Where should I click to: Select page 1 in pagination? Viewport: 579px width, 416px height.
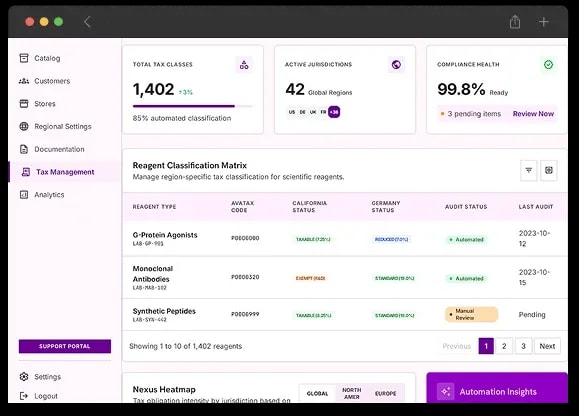pos(486,346)
